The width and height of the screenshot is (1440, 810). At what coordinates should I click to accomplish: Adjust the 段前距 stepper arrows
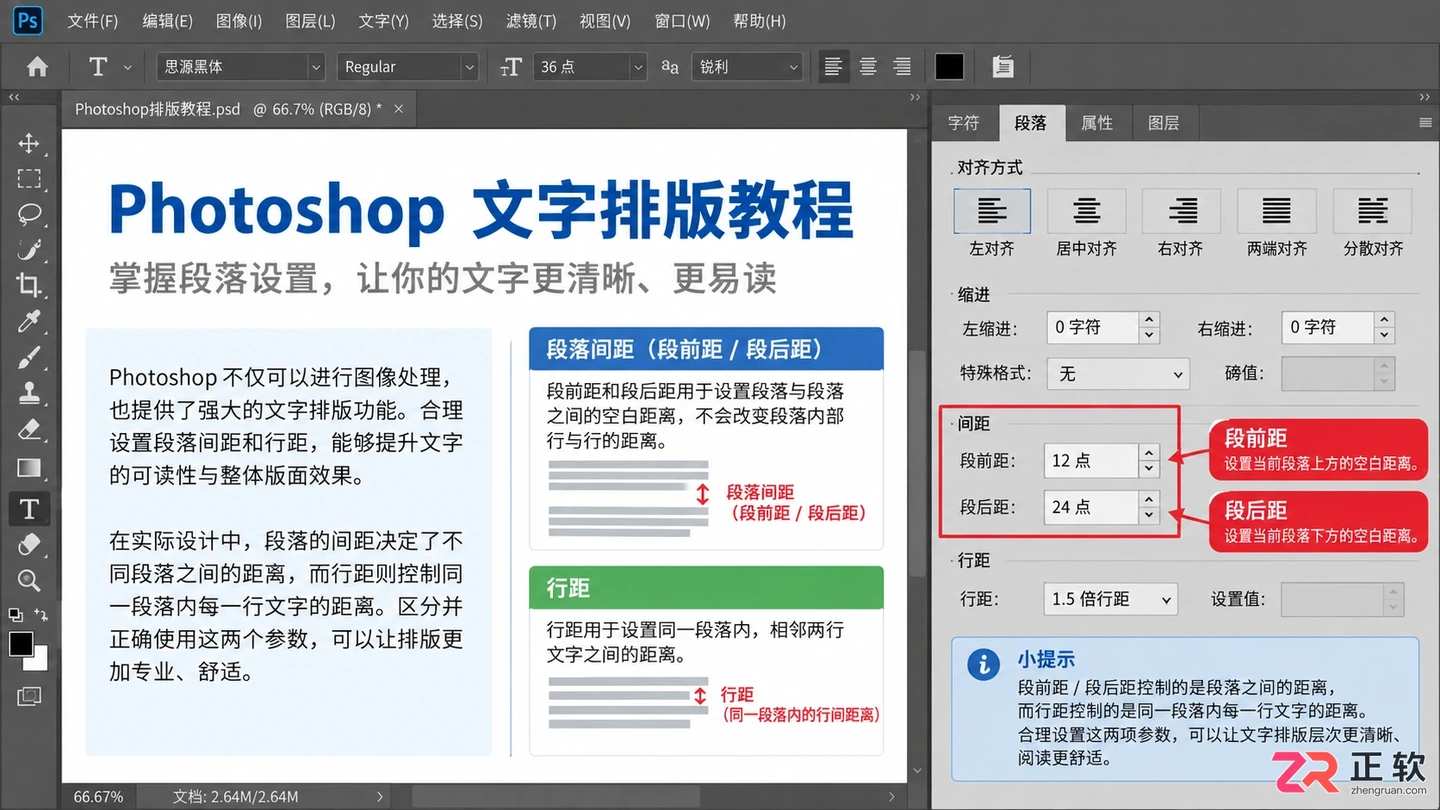click(x=1149, y=461)
